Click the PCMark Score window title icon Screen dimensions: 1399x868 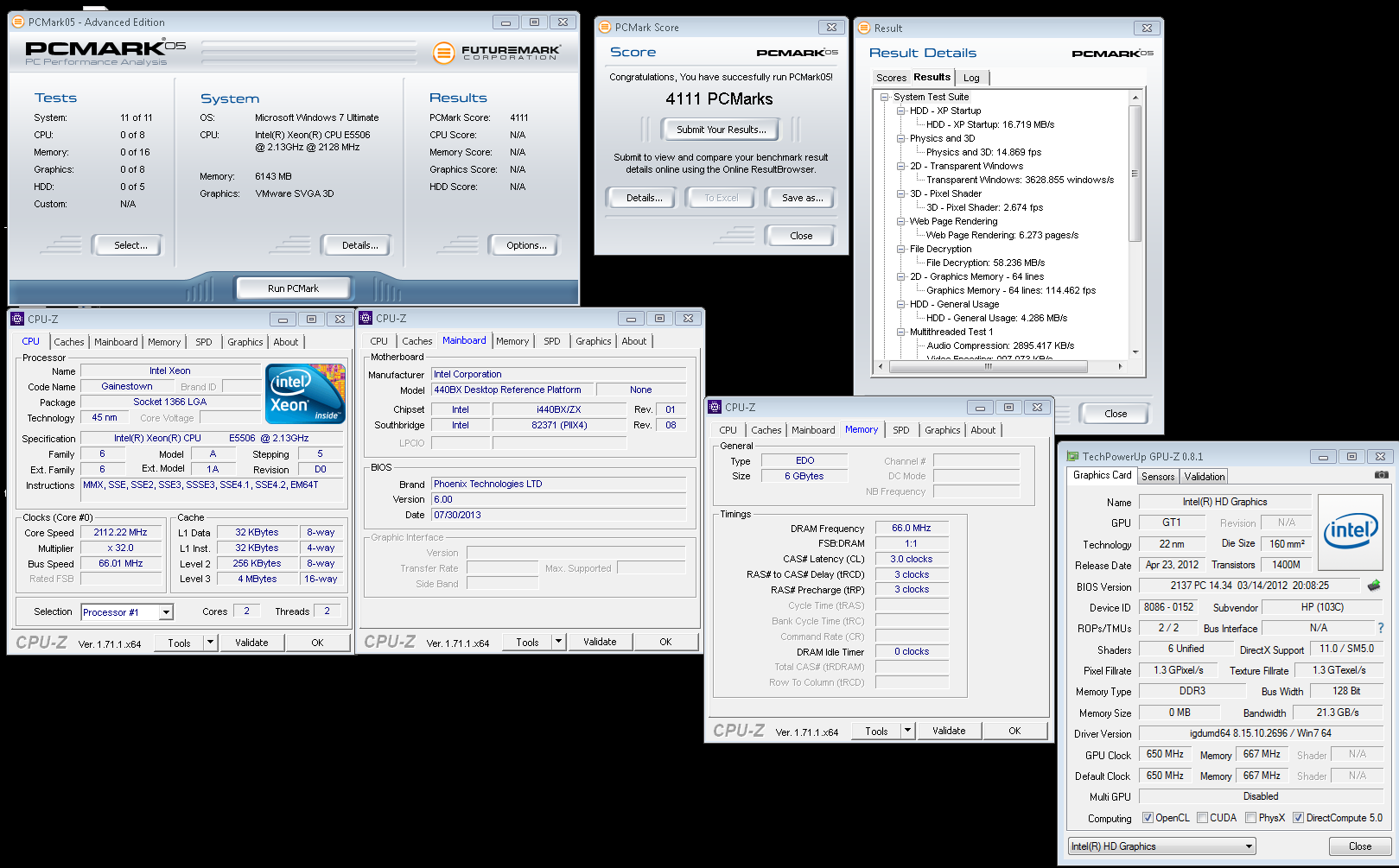[605, 27]
